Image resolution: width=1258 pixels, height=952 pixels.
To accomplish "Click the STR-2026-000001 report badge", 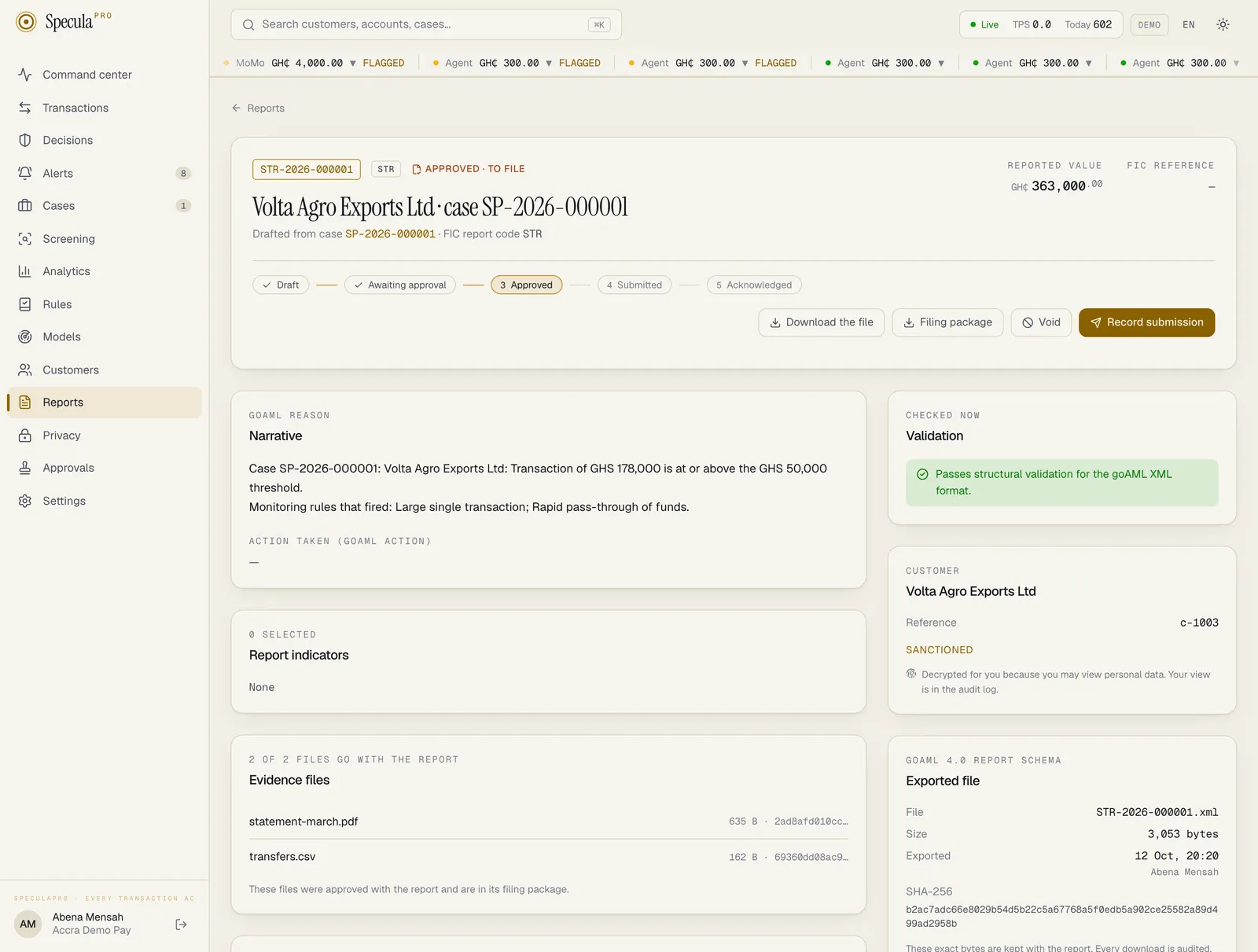I will [x=307, y=169].
